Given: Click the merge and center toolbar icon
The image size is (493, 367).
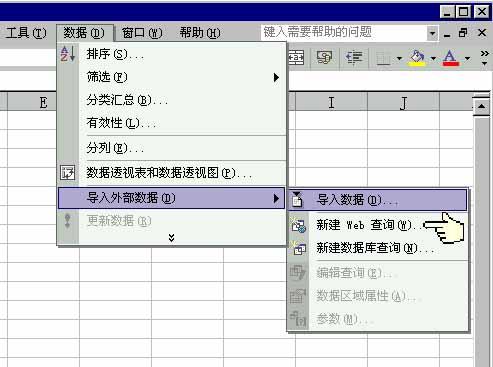Looking at the screenshot, I should coord(296,58).
